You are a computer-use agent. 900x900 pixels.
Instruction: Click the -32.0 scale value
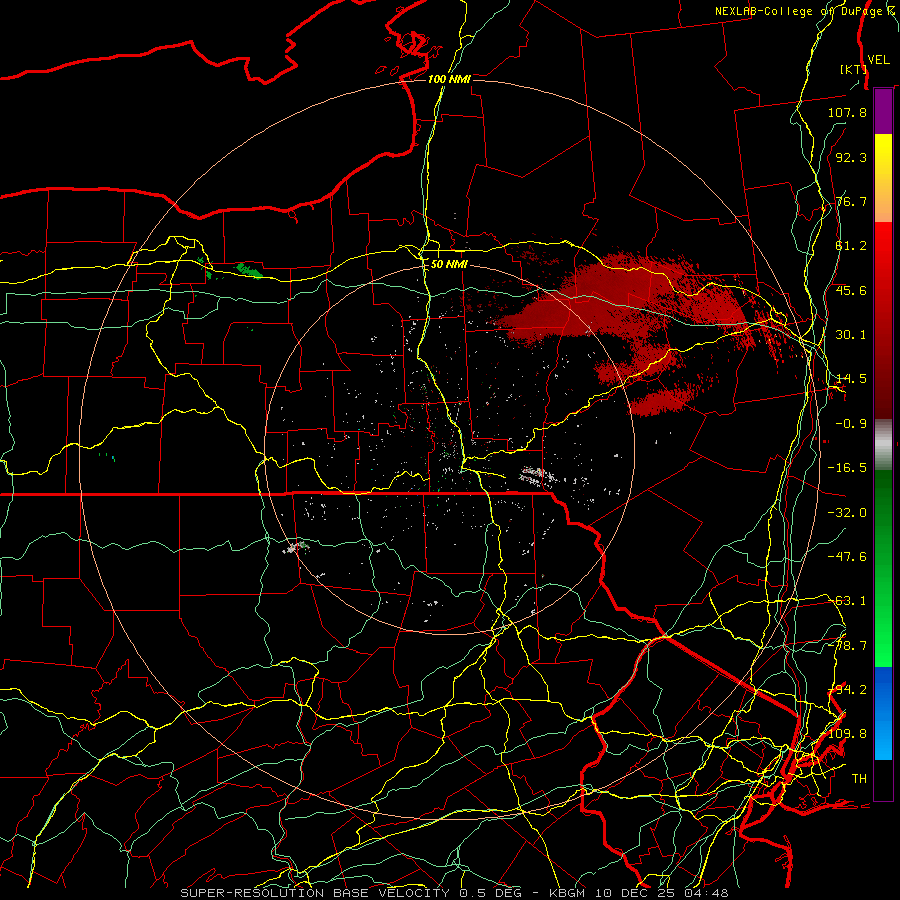[x=847, y=513]
